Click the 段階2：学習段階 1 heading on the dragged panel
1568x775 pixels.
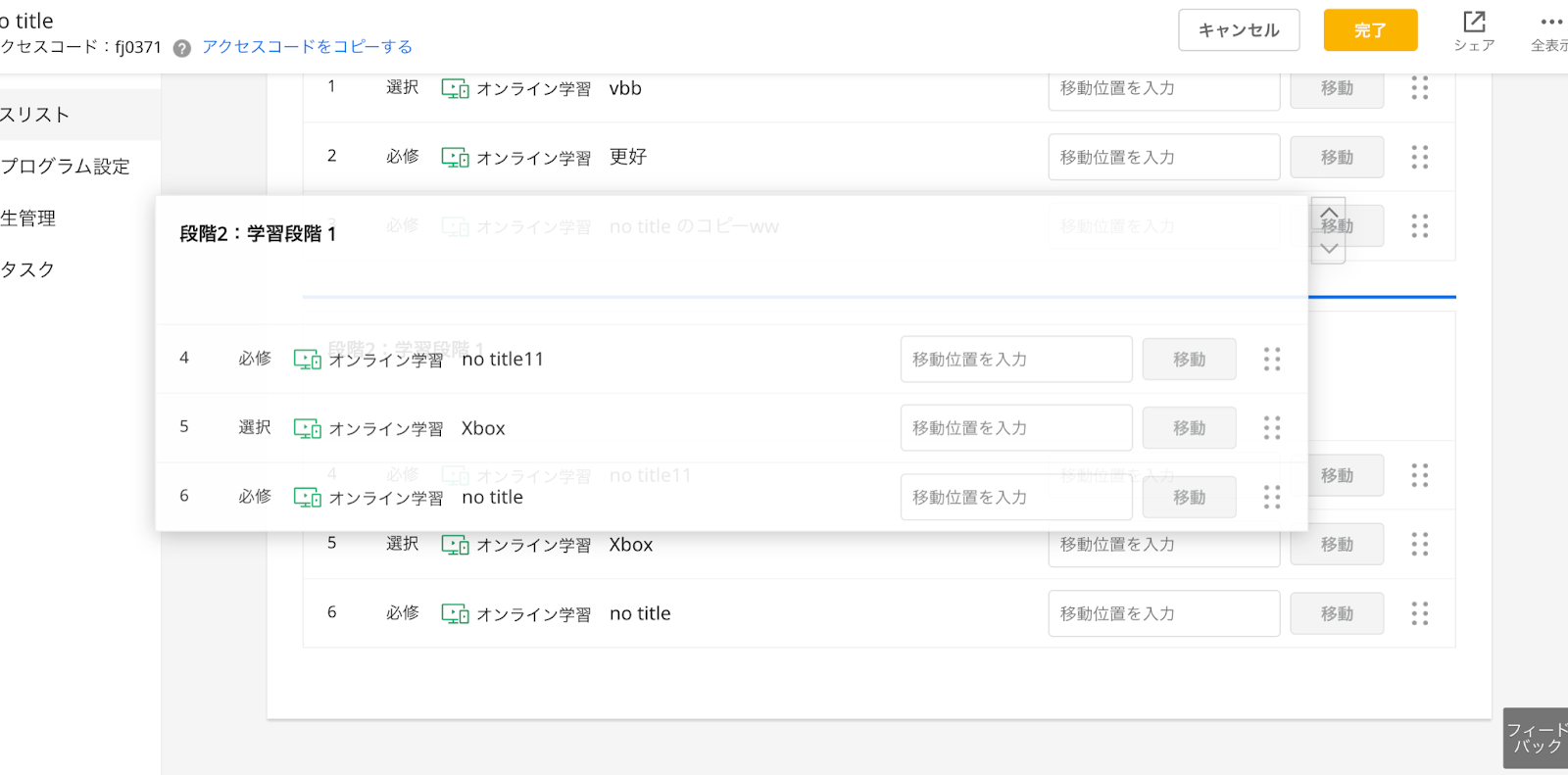click(x=258, y=234)
